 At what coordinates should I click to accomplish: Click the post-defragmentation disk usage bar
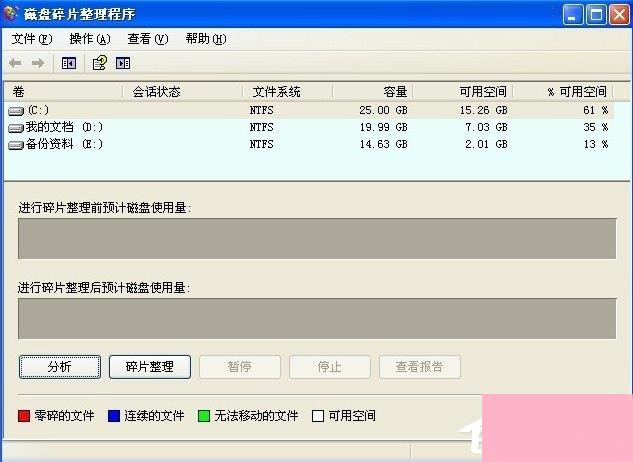(x=317, y=319)
